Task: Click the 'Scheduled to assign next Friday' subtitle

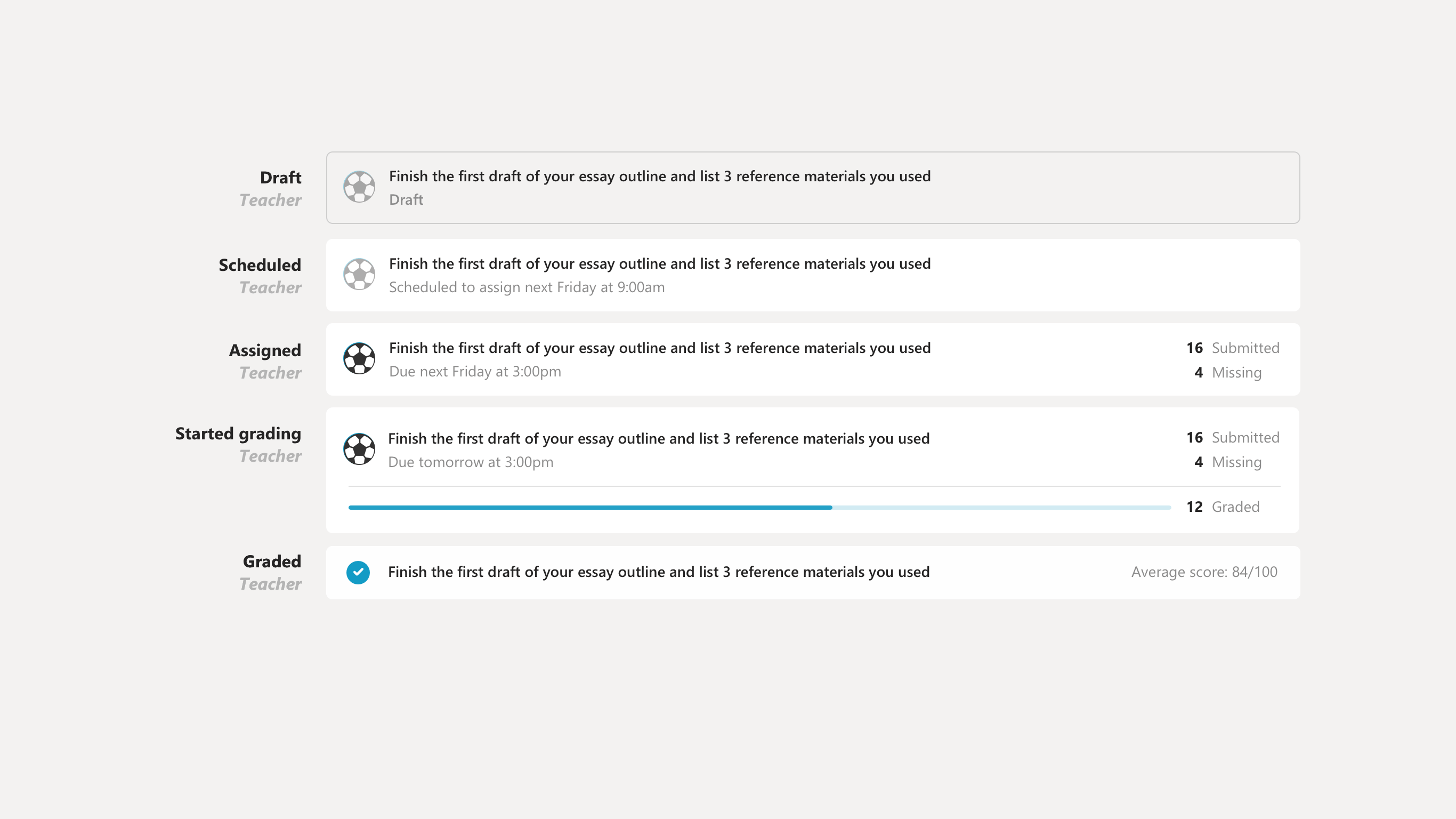Action: click(x=526, y=287)
